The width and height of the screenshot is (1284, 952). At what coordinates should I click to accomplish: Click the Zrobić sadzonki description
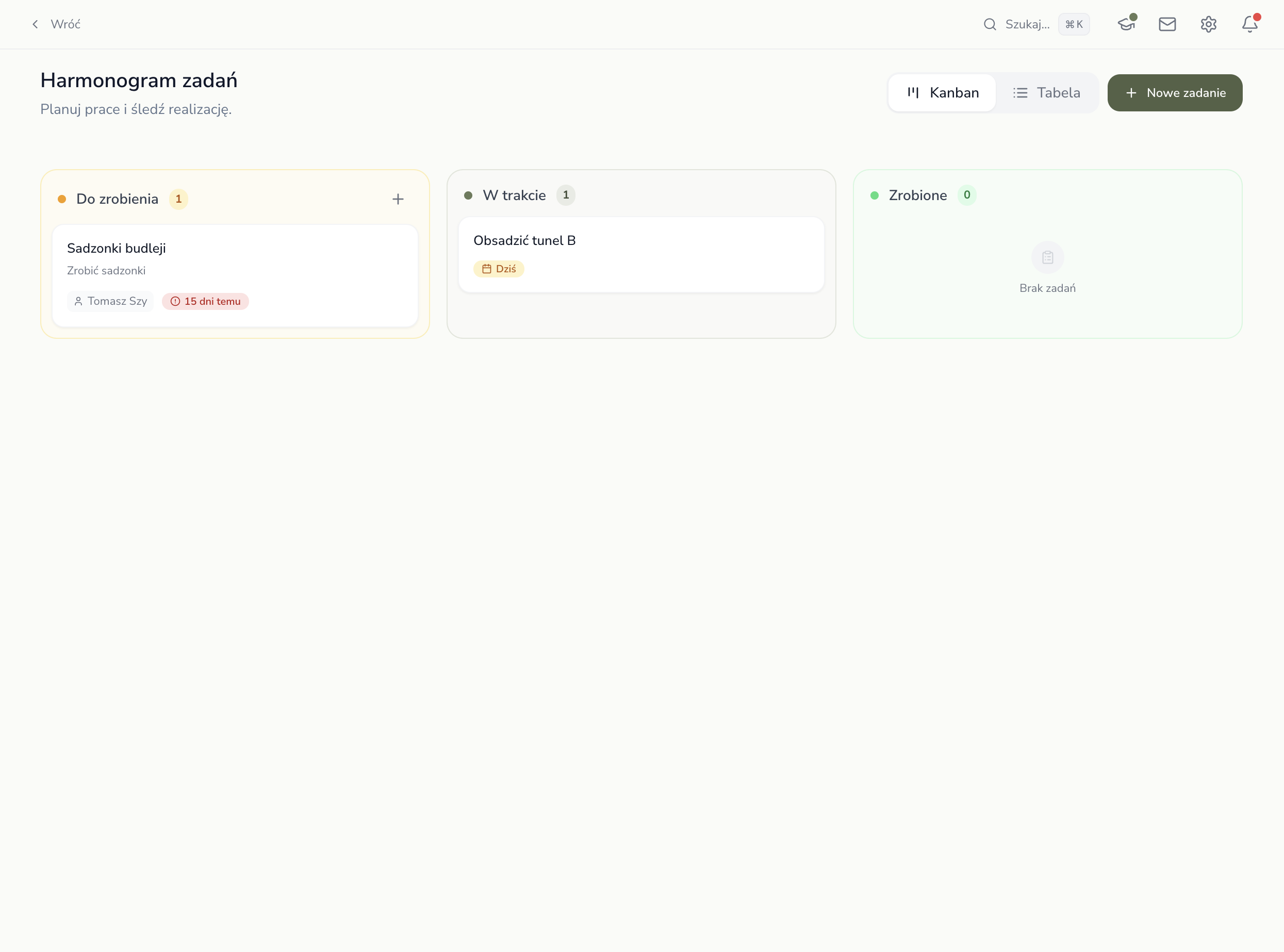coord(106,271)
